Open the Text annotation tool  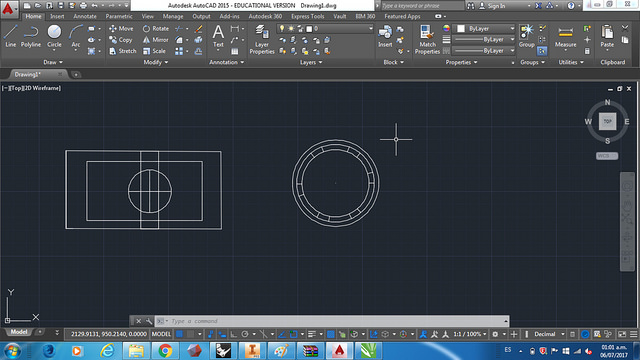point(218,36)
